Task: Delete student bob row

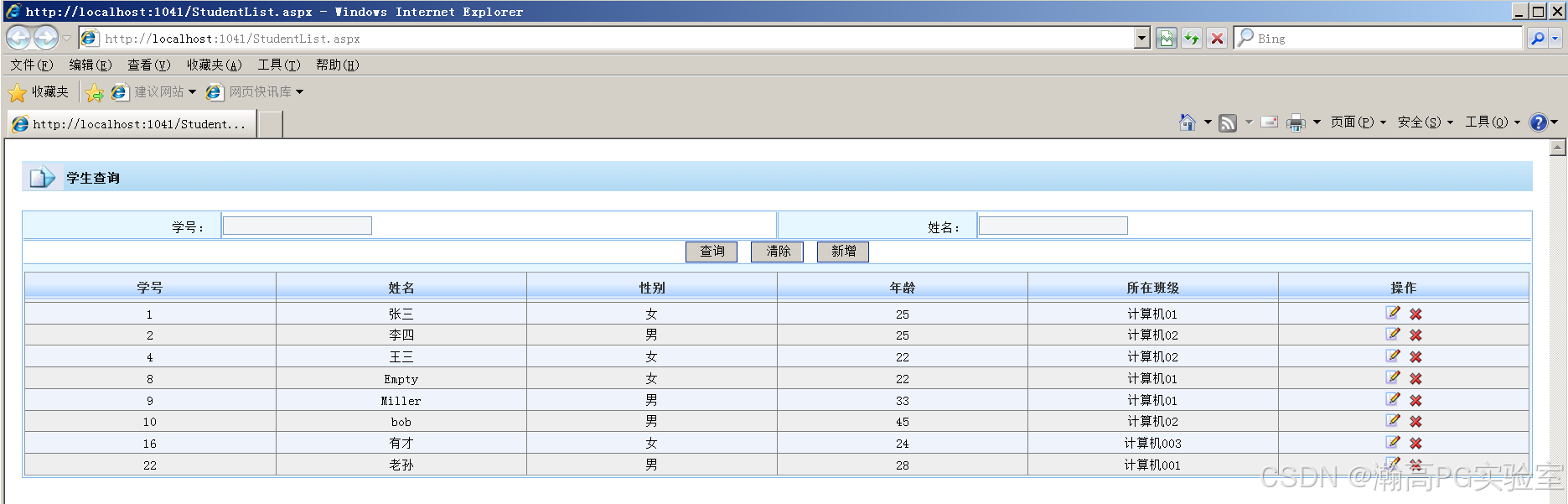Action: 1415,421
